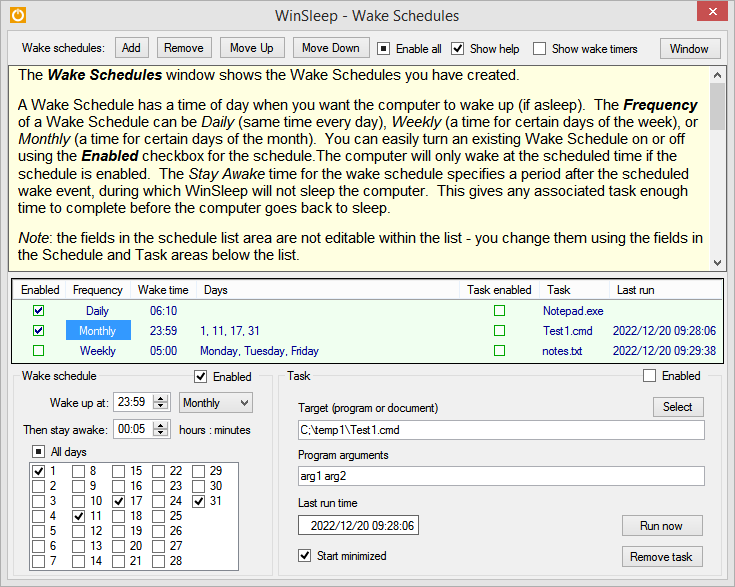Screen dimensions: 735x587
Task: Click the Run now button
Action: point(662,526)
